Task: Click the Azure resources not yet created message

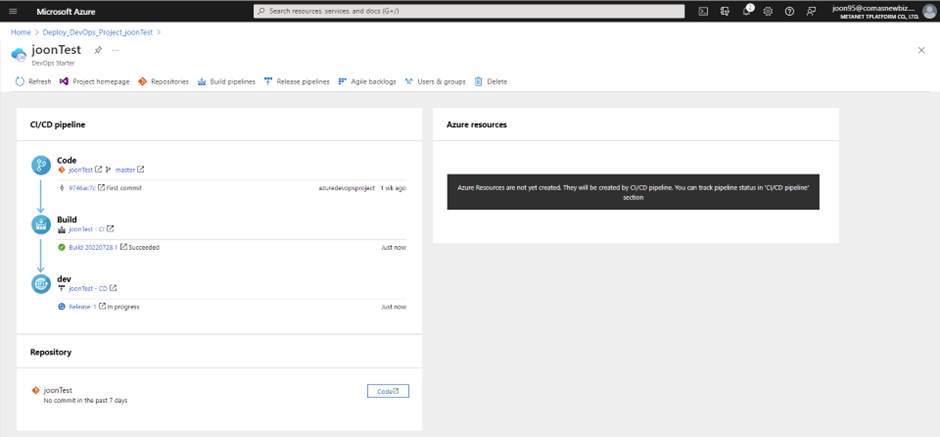Action: (633, 192)
